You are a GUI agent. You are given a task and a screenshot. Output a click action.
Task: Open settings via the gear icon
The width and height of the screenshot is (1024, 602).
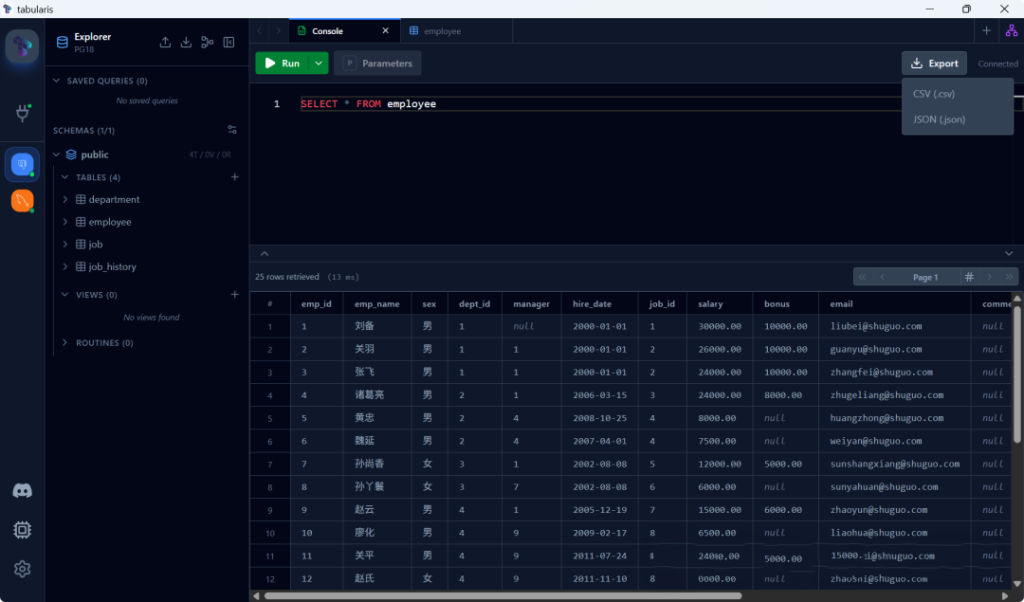coord(22,569)
